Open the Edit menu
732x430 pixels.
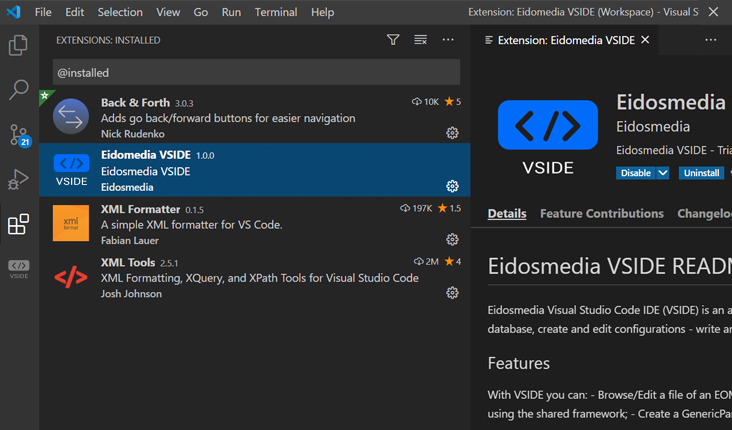(x=75, y=12)
